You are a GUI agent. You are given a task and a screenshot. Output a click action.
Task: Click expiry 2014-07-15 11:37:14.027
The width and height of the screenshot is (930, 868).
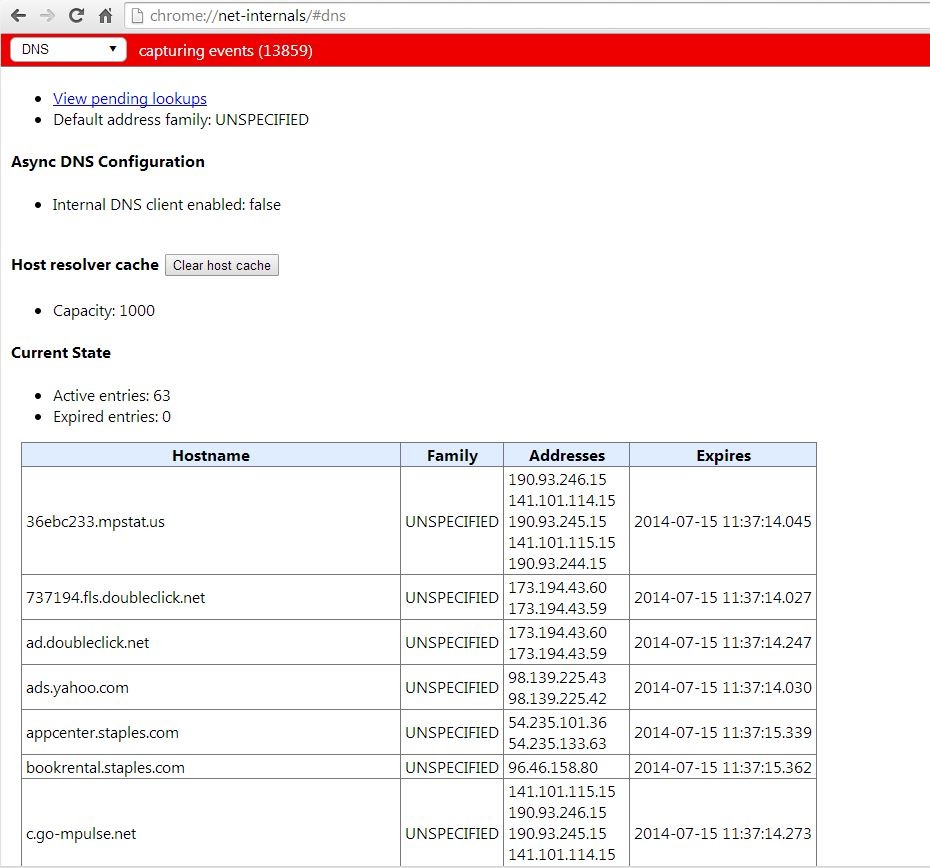click(x=722, y=597)
